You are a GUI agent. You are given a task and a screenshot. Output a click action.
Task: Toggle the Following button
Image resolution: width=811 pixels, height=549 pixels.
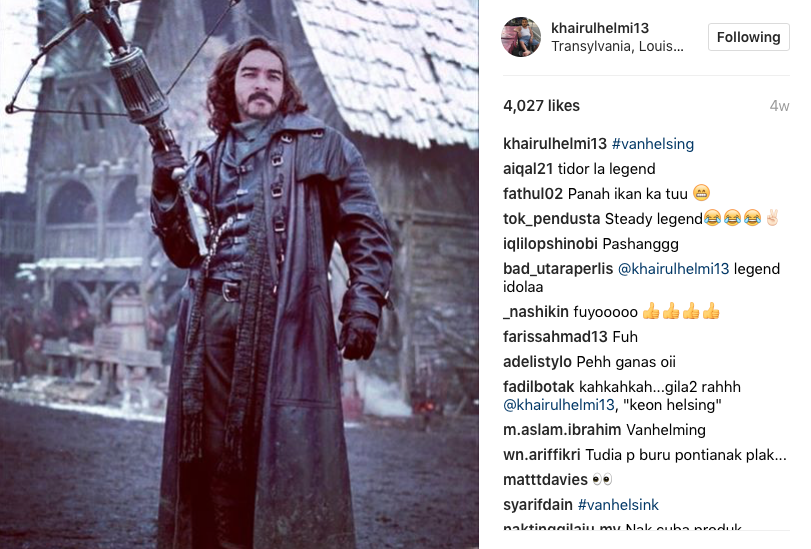[748, 37]
